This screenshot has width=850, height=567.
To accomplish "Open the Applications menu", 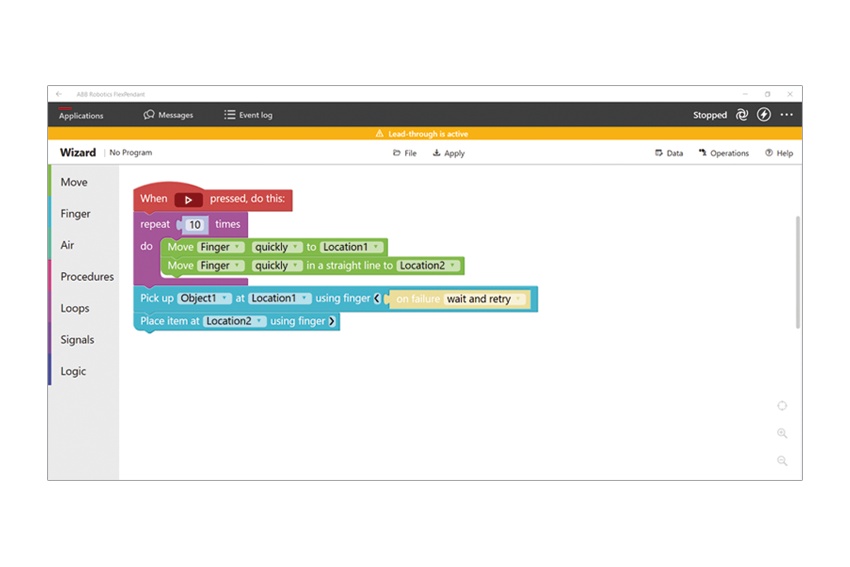I will (x=81, y=115).
